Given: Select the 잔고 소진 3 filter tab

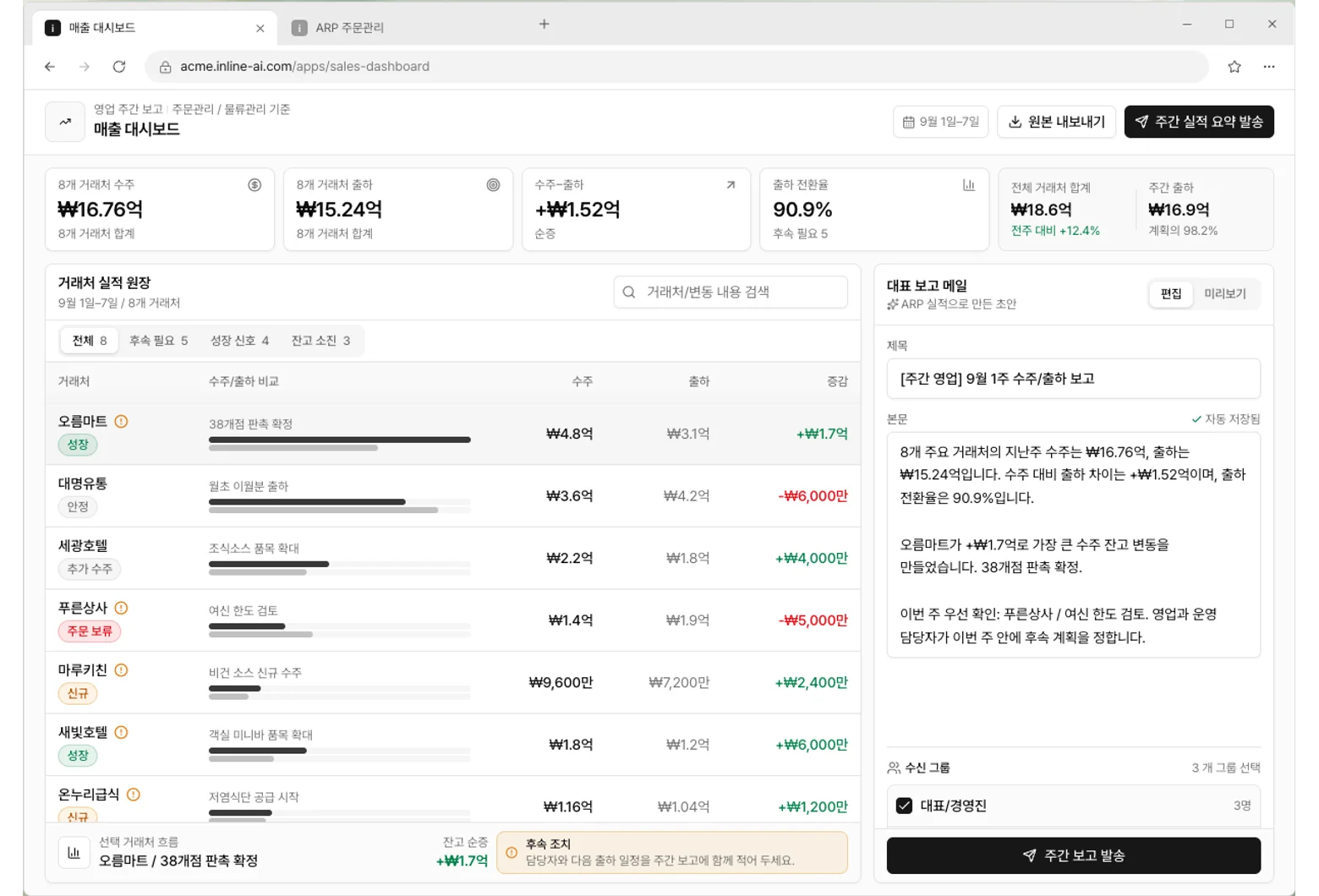Looking at the screenshot, I should (x=320, y=341).
